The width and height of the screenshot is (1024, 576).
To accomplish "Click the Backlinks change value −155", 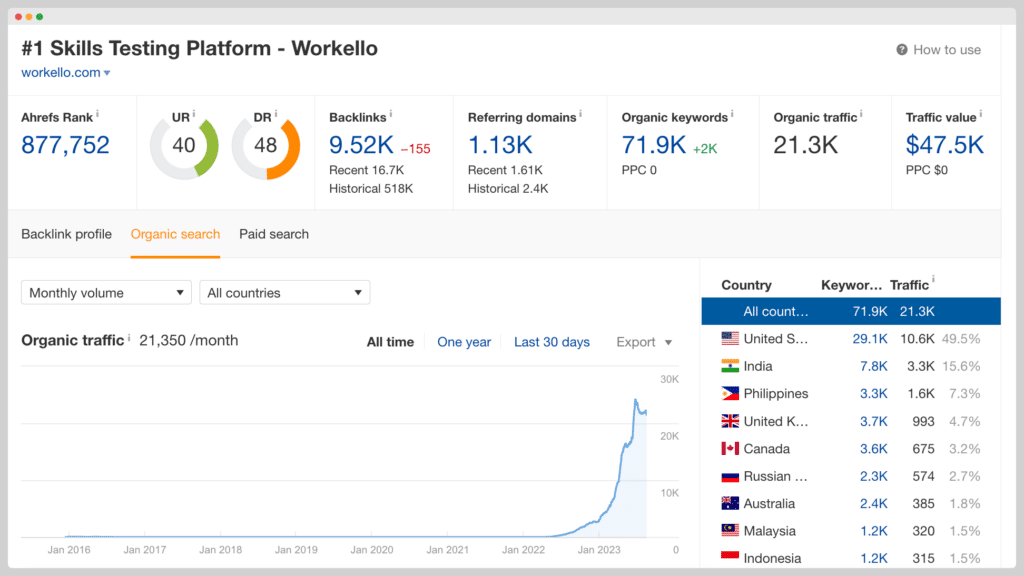I will [415, 149].
